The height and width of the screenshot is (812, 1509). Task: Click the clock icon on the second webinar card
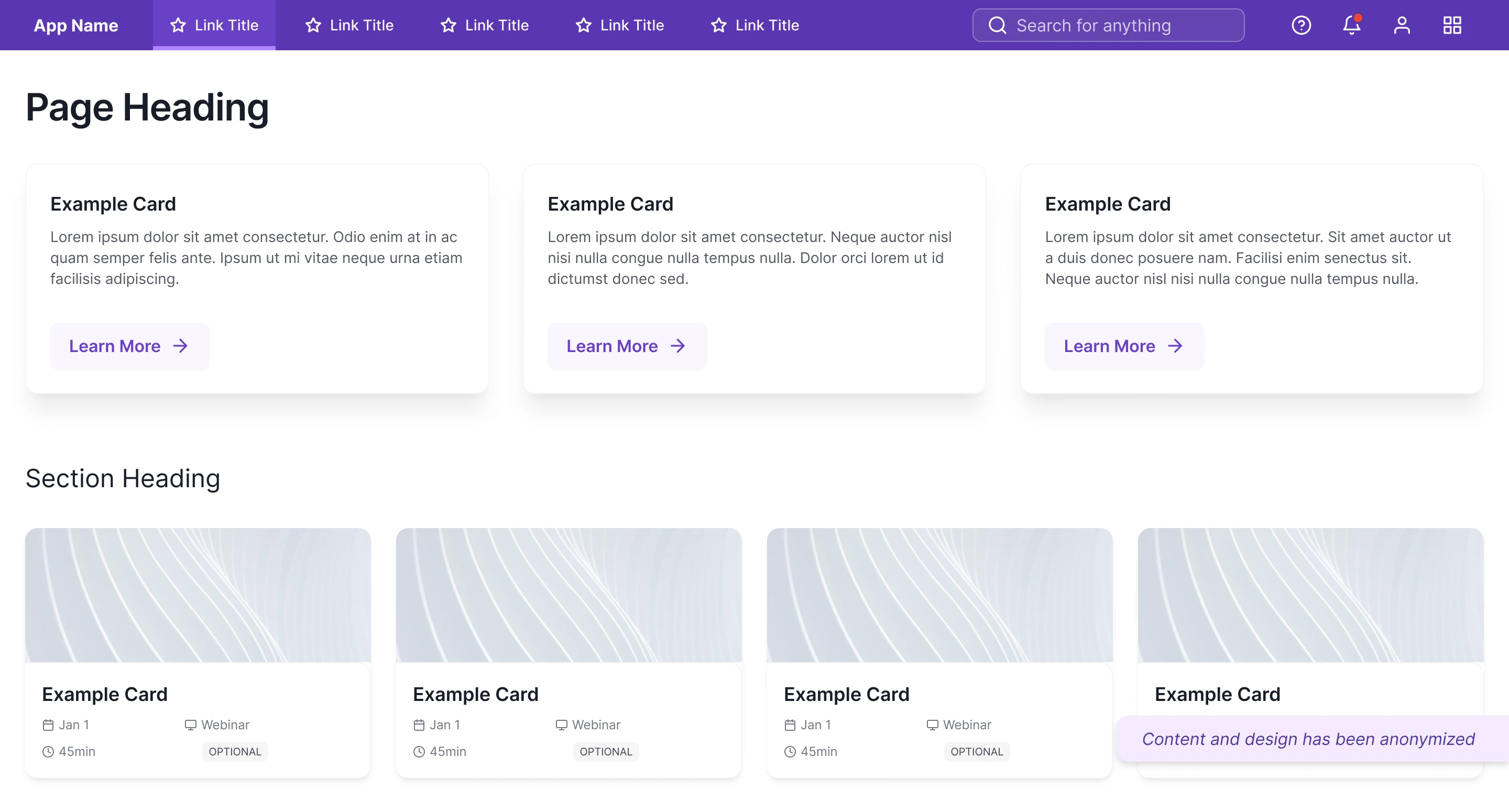tap(419, 752)
